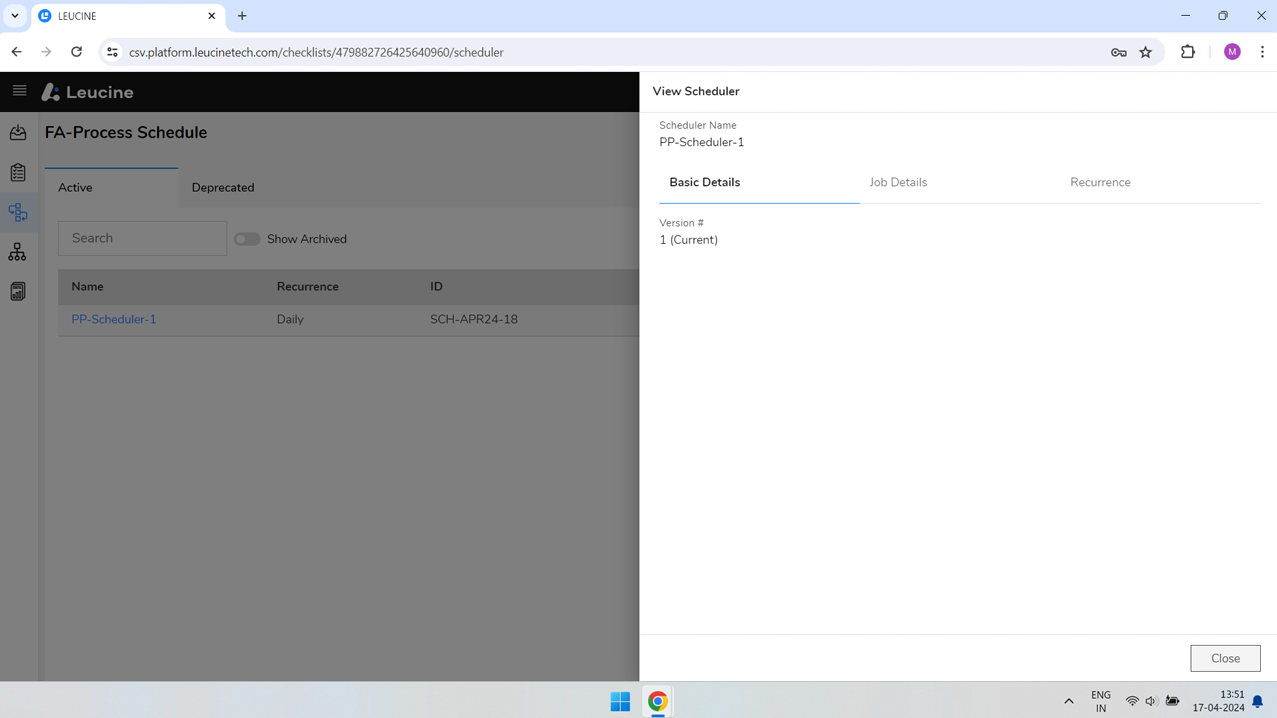
Task: Click the PP-Scheduler-1 scheduler name value
Action: tap(702, 142)
